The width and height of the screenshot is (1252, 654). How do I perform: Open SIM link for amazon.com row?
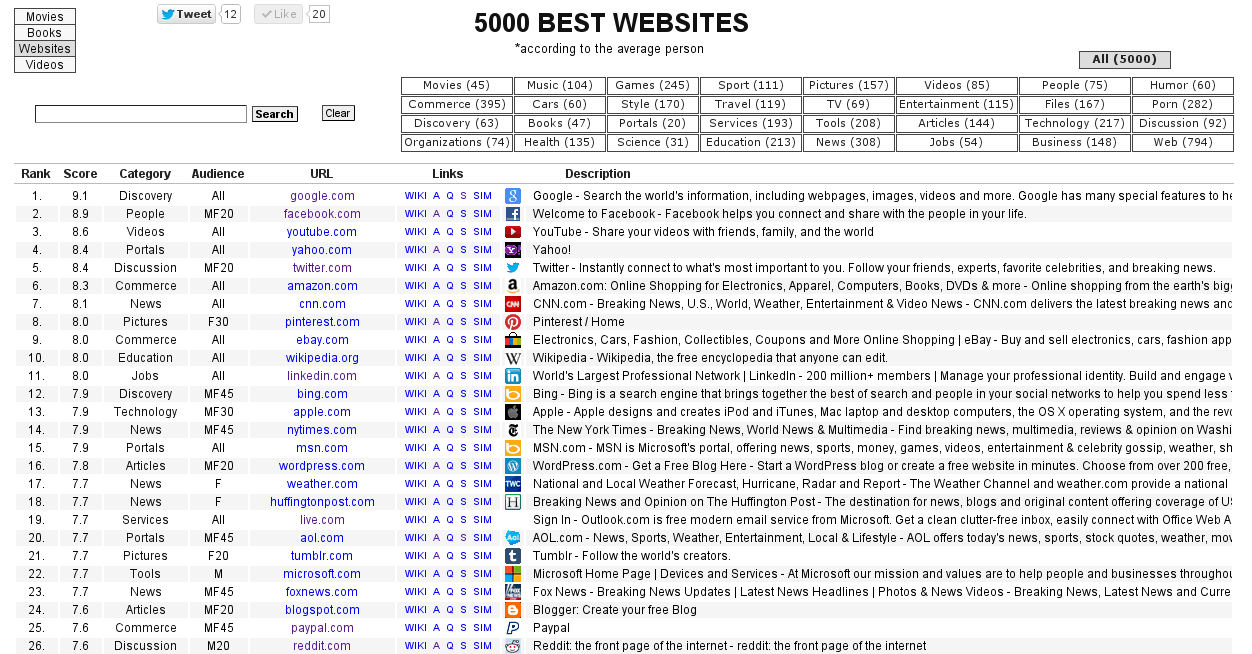[483, 286]
